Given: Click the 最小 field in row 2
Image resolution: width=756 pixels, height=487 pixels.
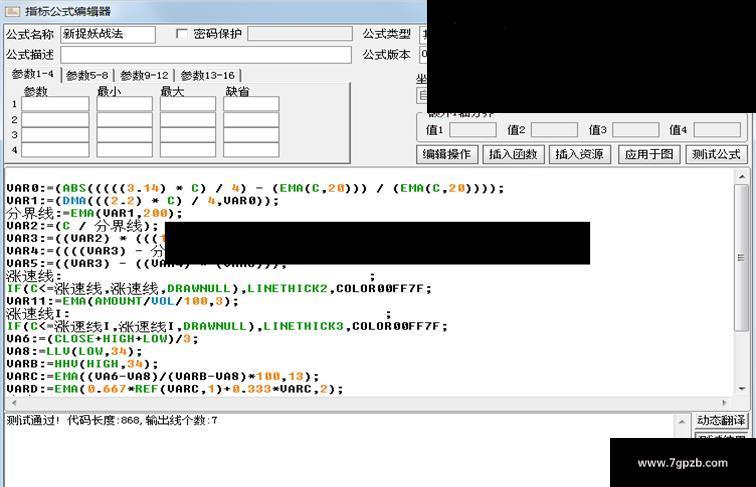Looking at the screenshot, I should [124, 119].
